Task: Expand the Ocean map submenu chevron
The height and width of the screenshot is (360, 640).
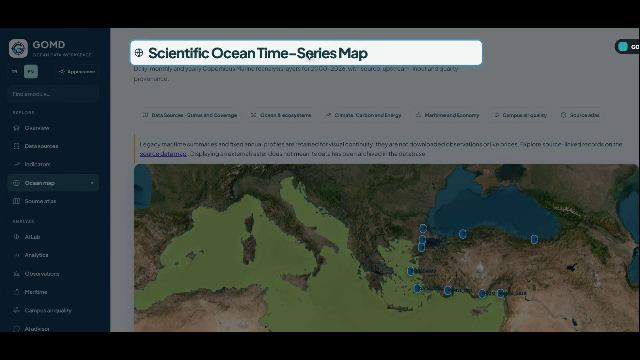Action: 92,183
